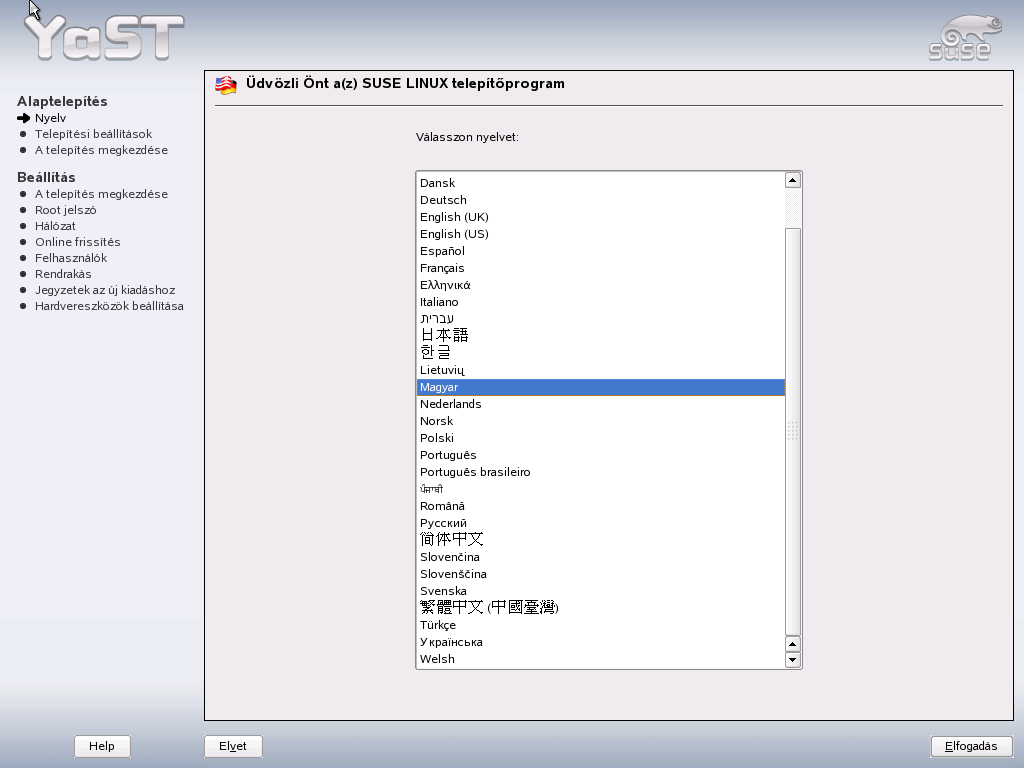Screen dimensions: 1024x768
Task: Choose the Japanese 日本語 entry
Action: point(601,336)
